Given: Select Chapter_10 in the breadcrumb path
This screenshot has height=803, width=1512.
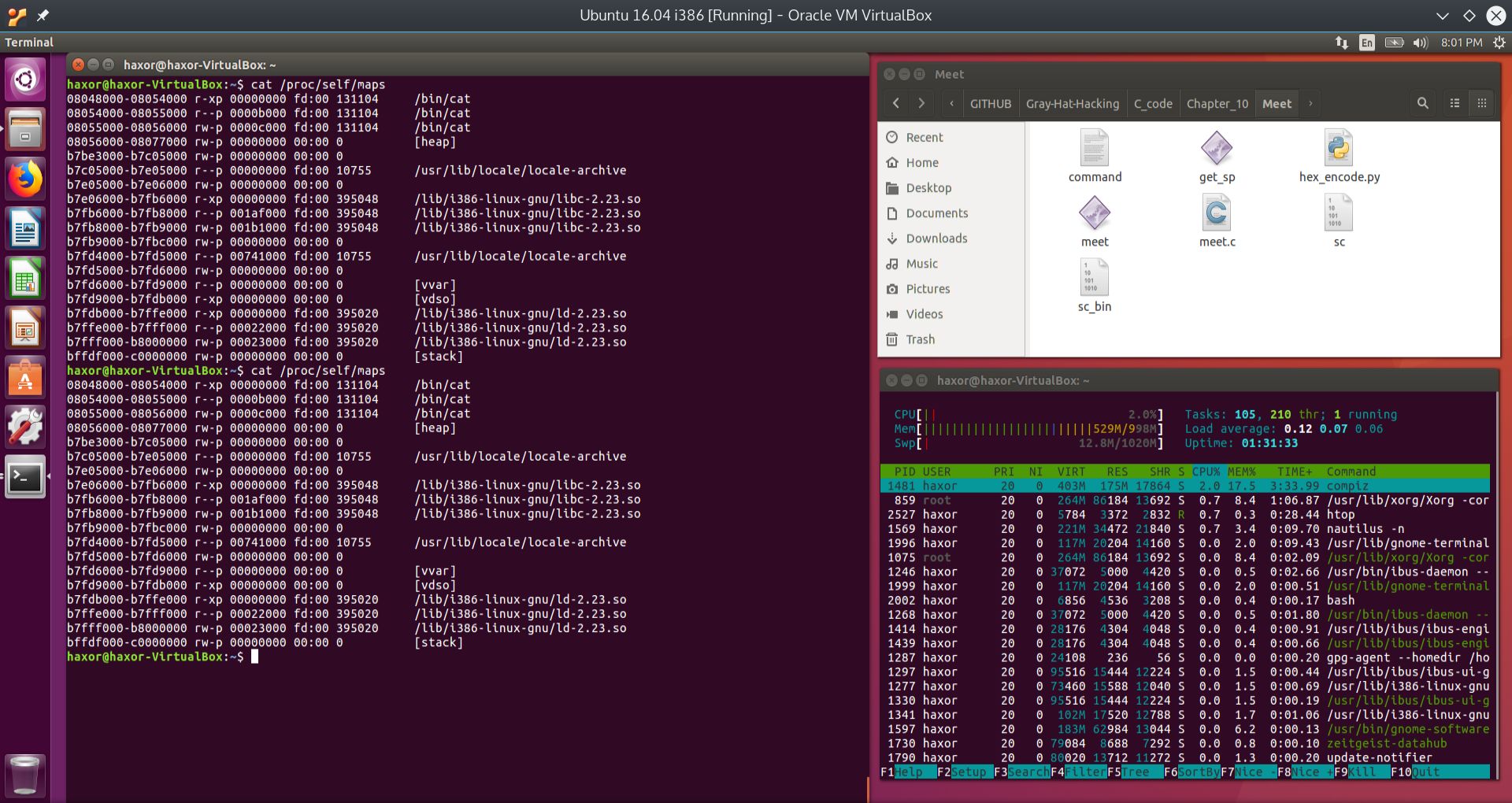Looking at the screenshot, I should 1217,103.
